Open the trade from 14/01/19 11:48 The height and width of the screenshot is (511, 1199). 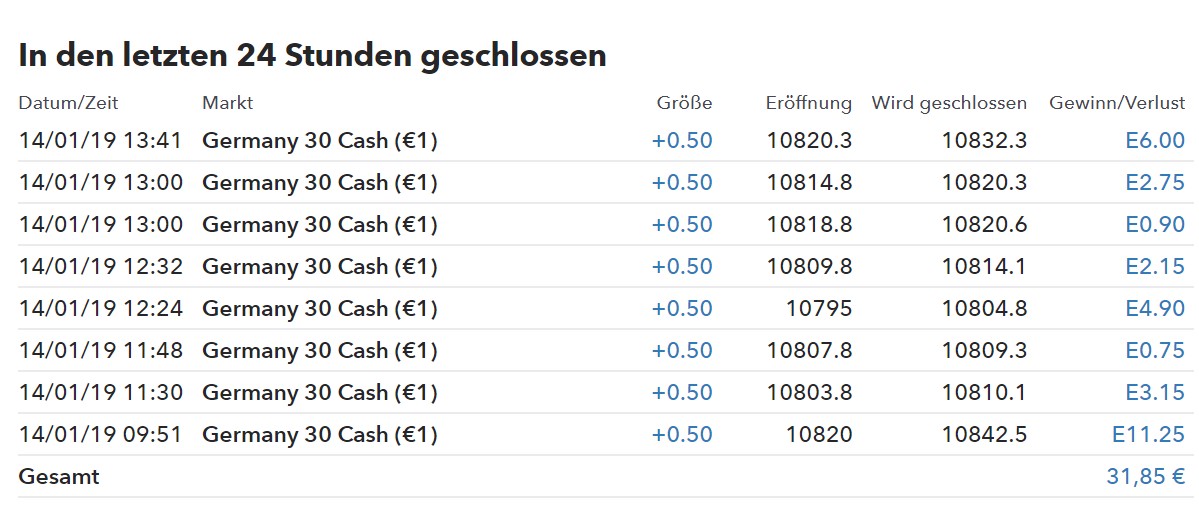coord(100,351)
